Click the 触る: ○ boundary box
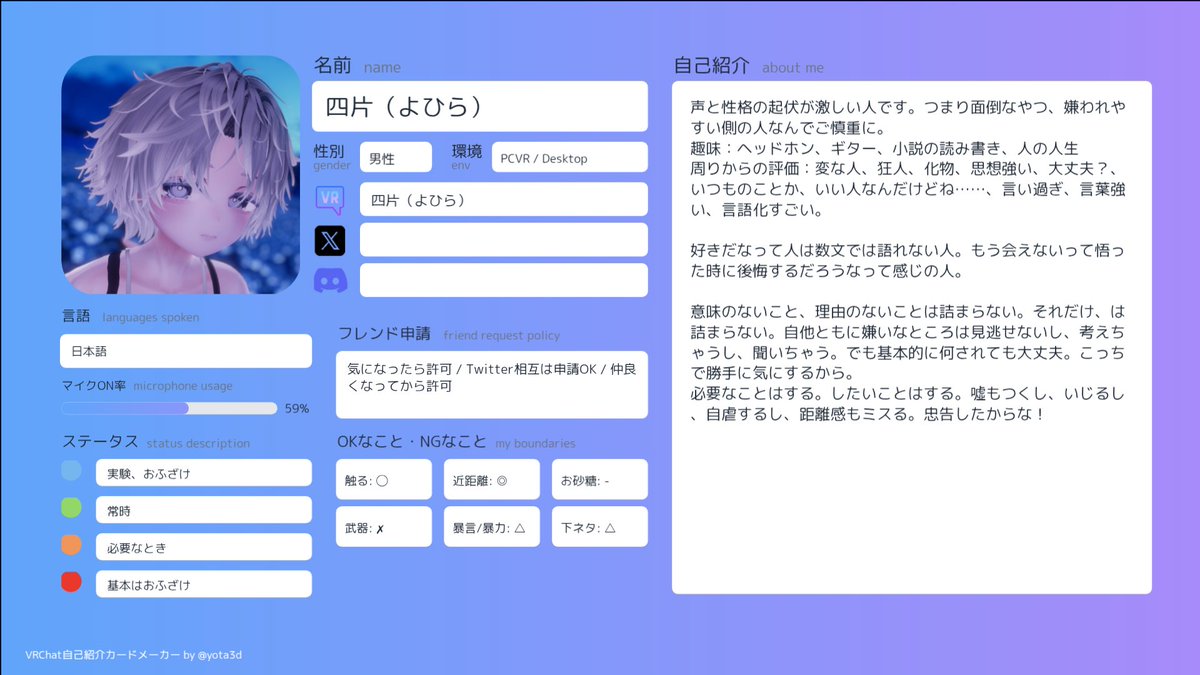1200x675 pixels. [384, 479]
